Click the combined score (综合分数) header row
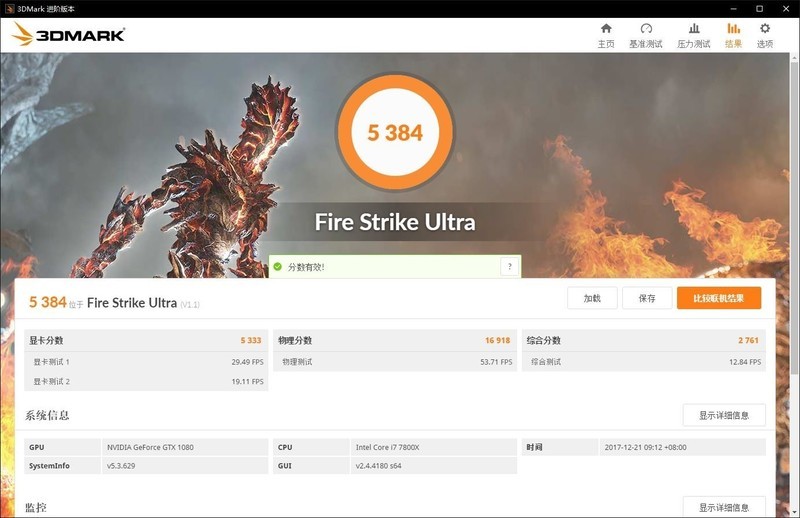 [x=643, y=340]
